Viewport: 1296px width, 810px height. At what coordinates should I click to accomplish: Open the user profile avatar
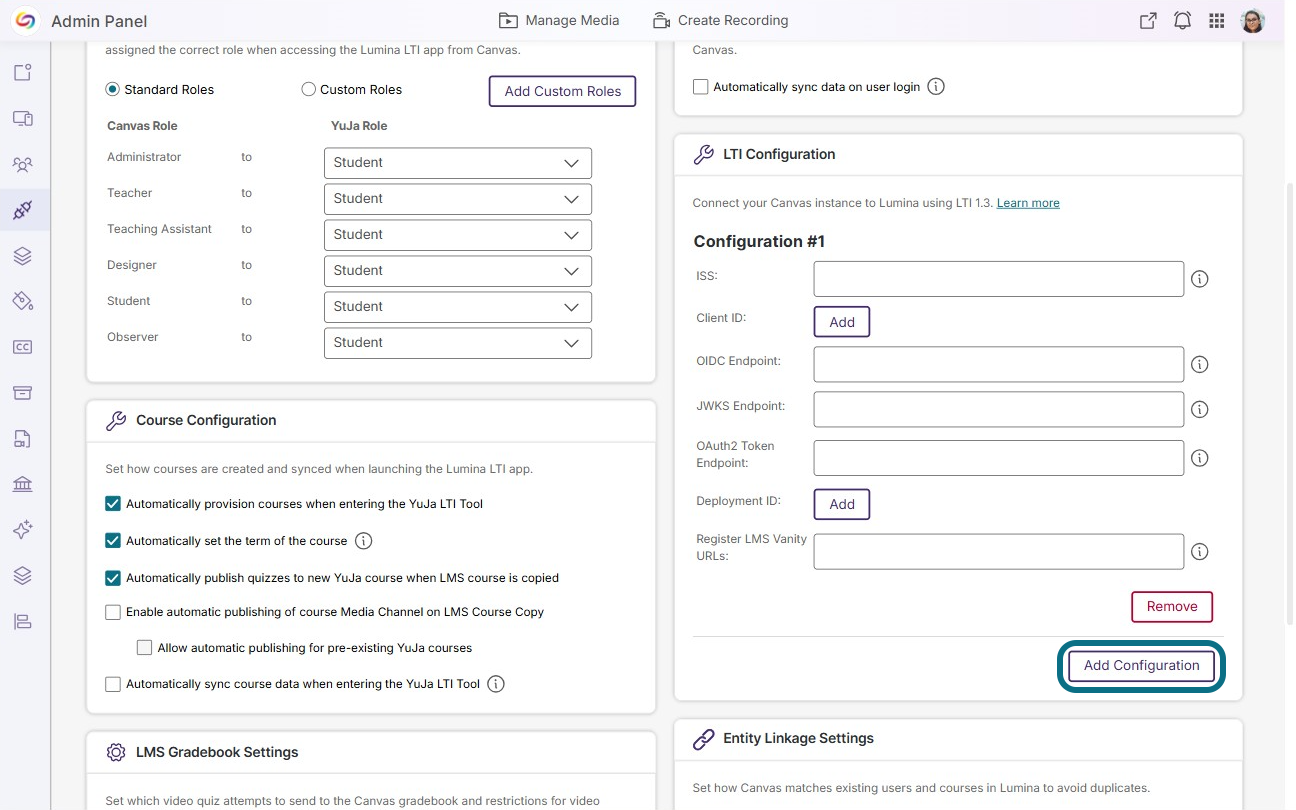tap(1253, 21)
